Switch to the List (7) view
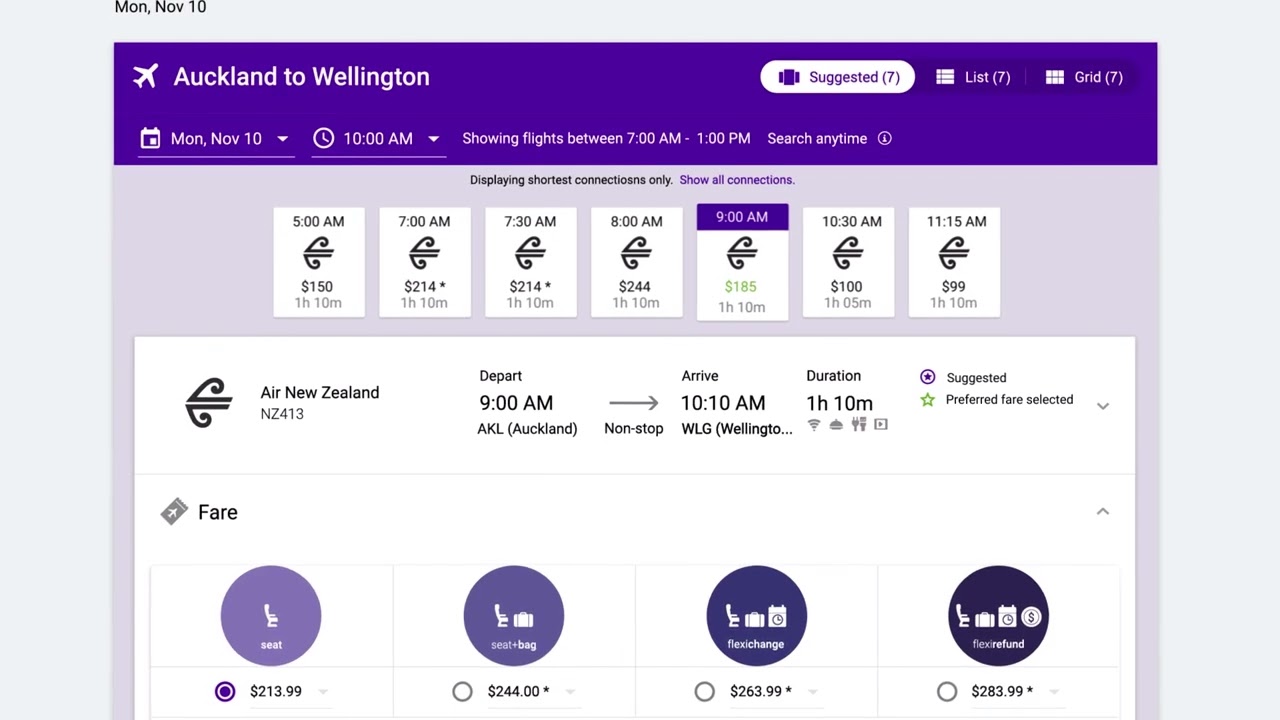1280x720 pixels. 973,77
